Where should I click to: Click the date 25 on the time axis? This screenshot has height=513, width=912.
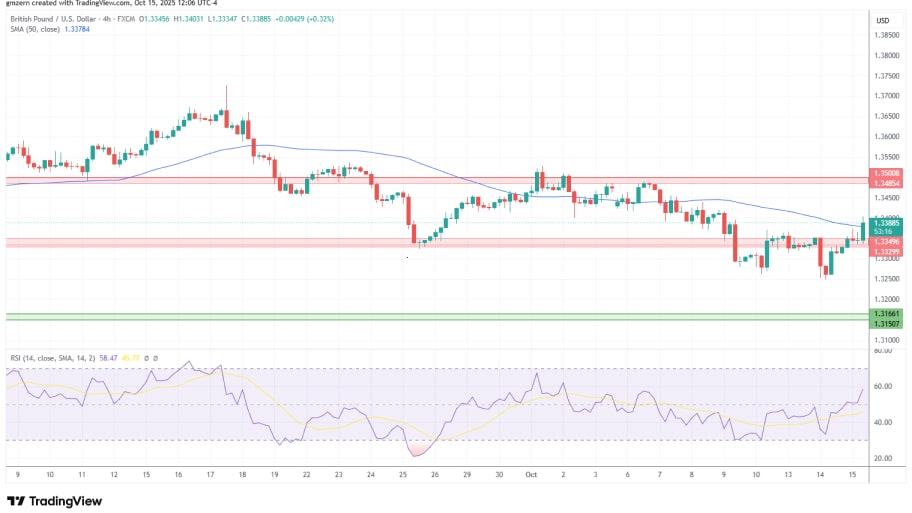402,475
